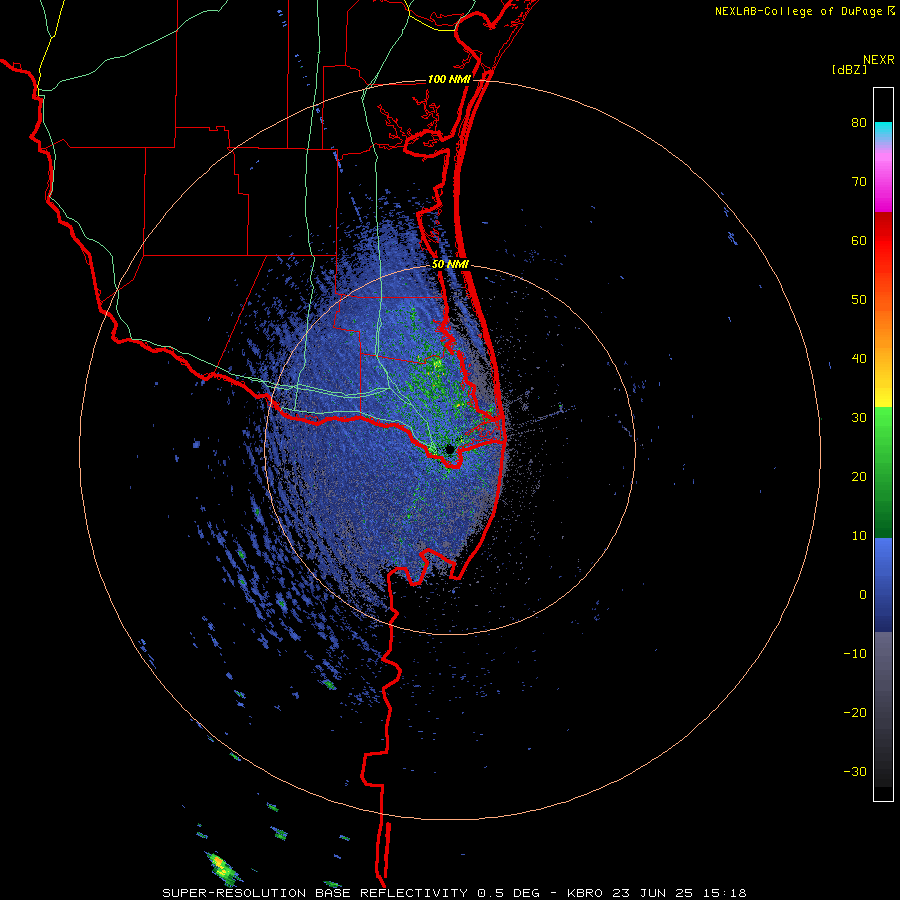Click the [dBZ] unit label
The height and width of the screenshot is (900, 900).
pyautogui.click(x=849, y=69)
